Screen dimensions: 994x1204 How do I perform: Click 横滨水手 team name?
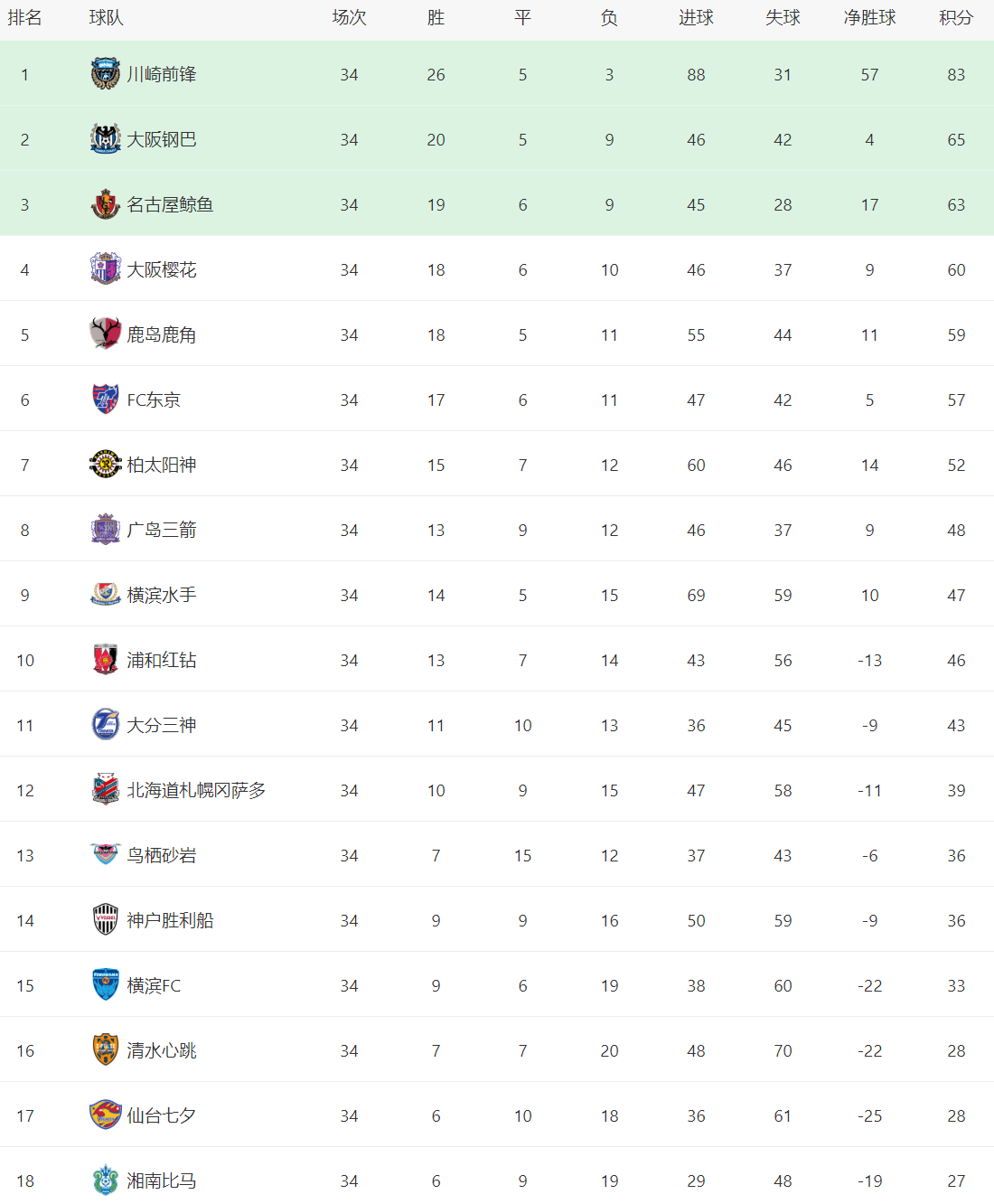[162, 595]
